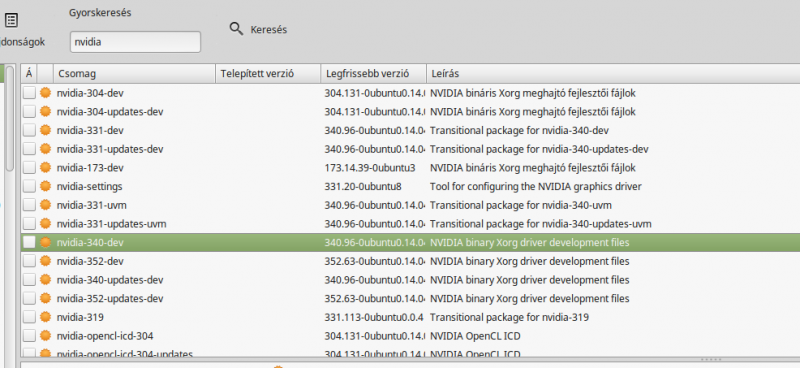Click the Keresés search button label
800x368 pixels.
tap(268, 30)
